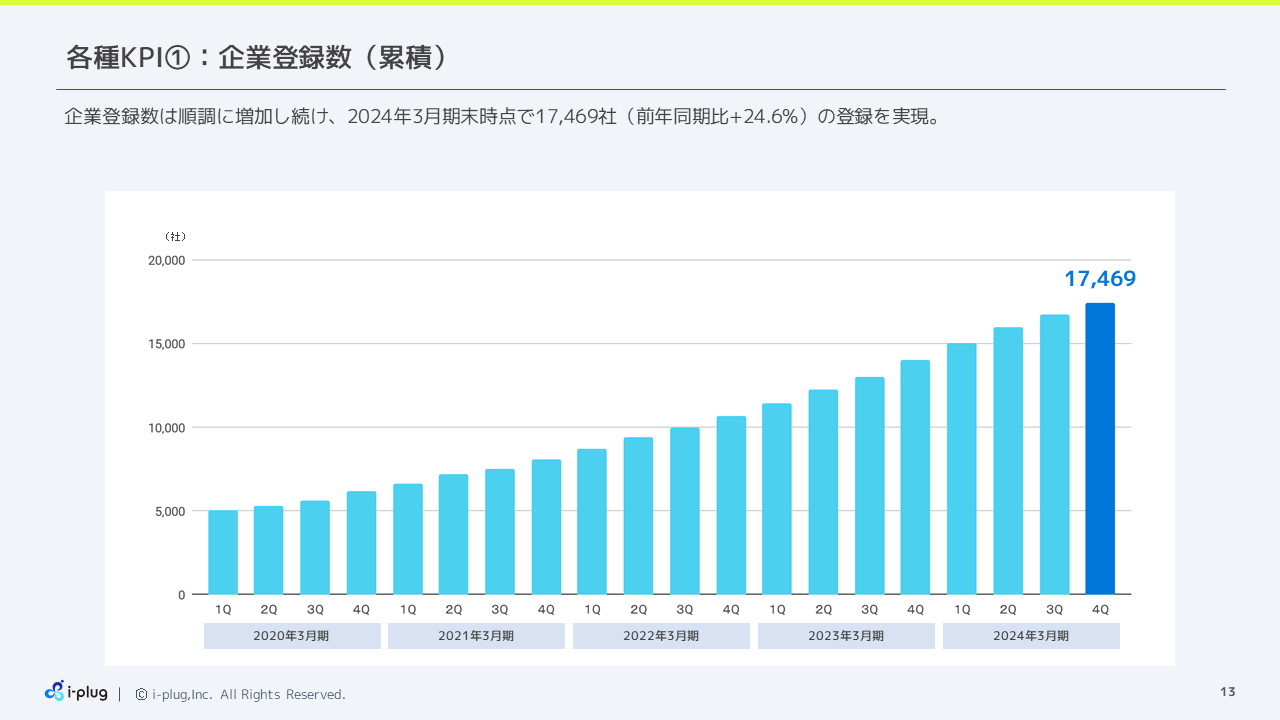Click the 4Q bar of 2023年3月期

(915, 477)
